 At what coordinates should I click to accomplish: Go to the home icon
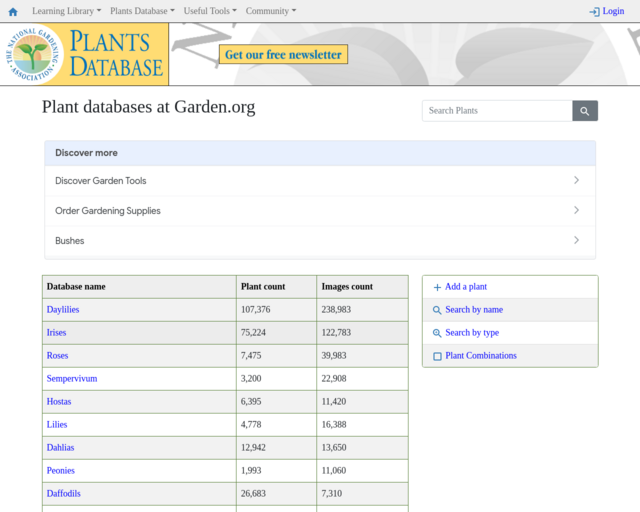pyautogui.click(x=13, y=11)
